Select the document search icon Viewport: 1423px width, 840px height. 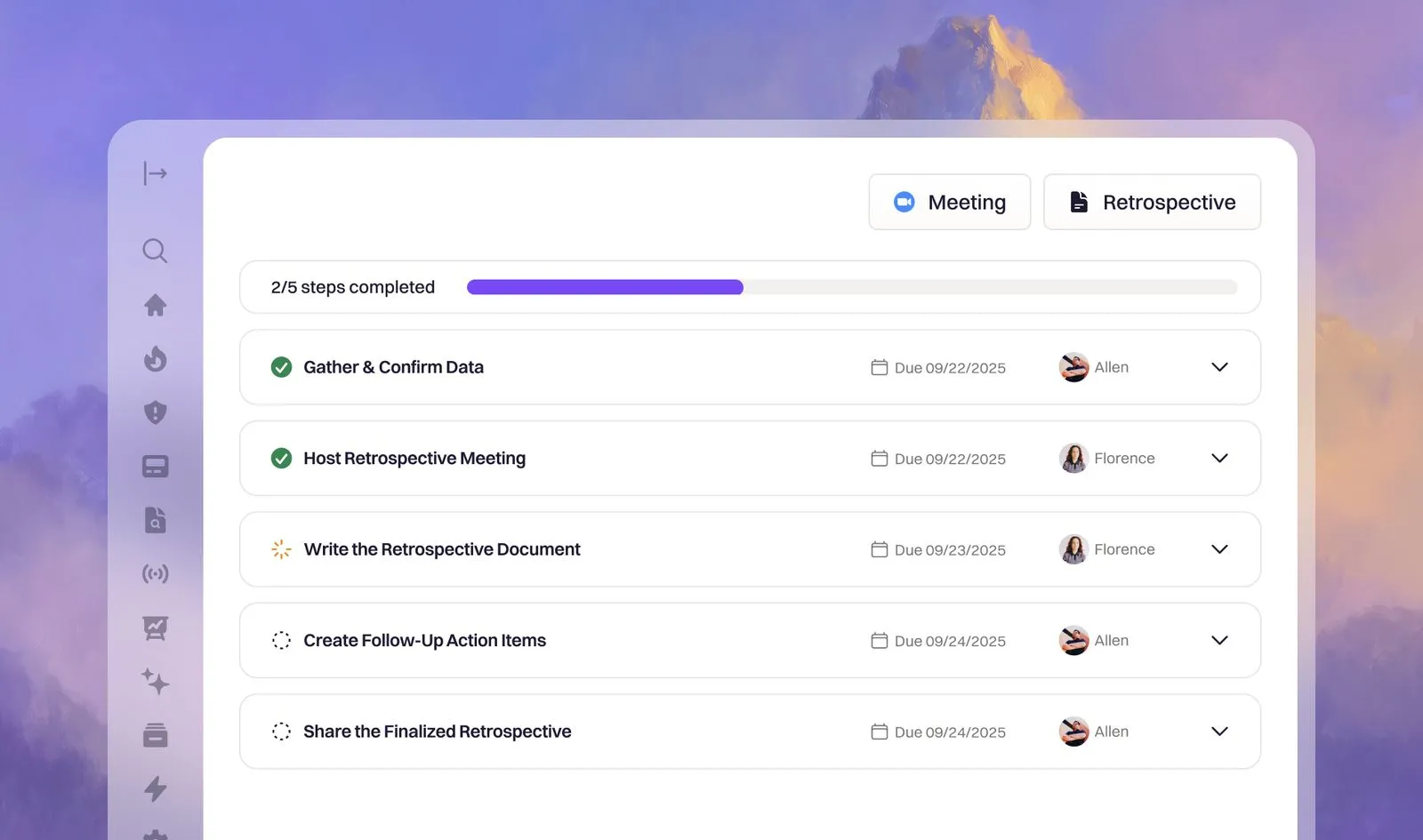pos(155,521)
